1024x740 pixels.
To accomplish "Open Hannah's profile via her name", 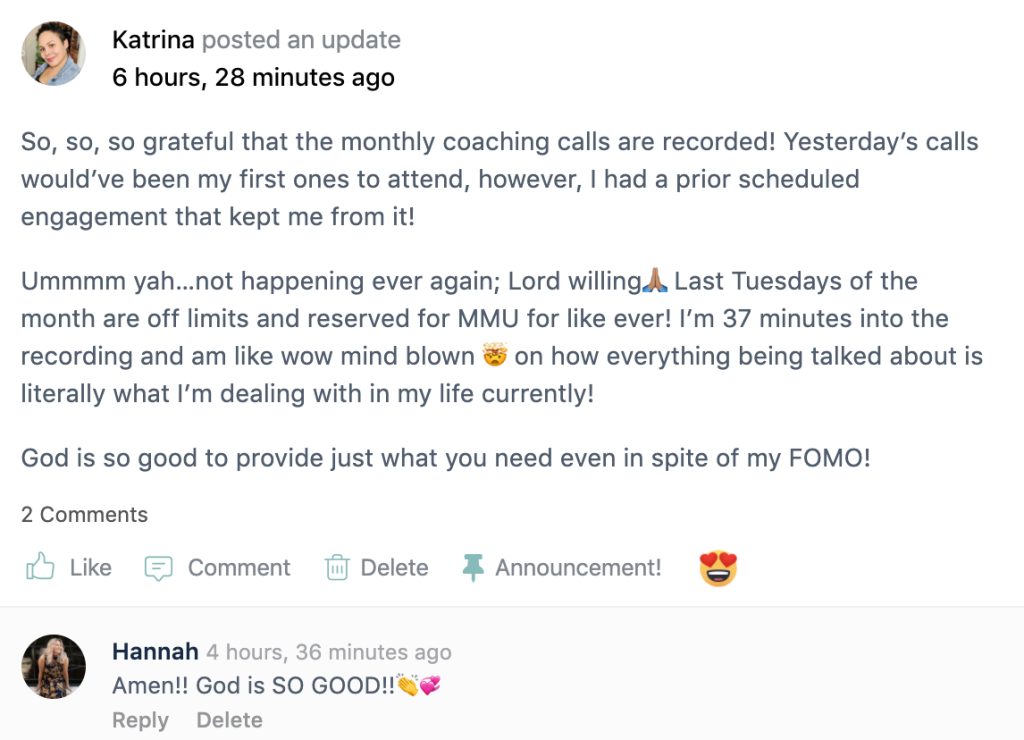I will (155, 652).
